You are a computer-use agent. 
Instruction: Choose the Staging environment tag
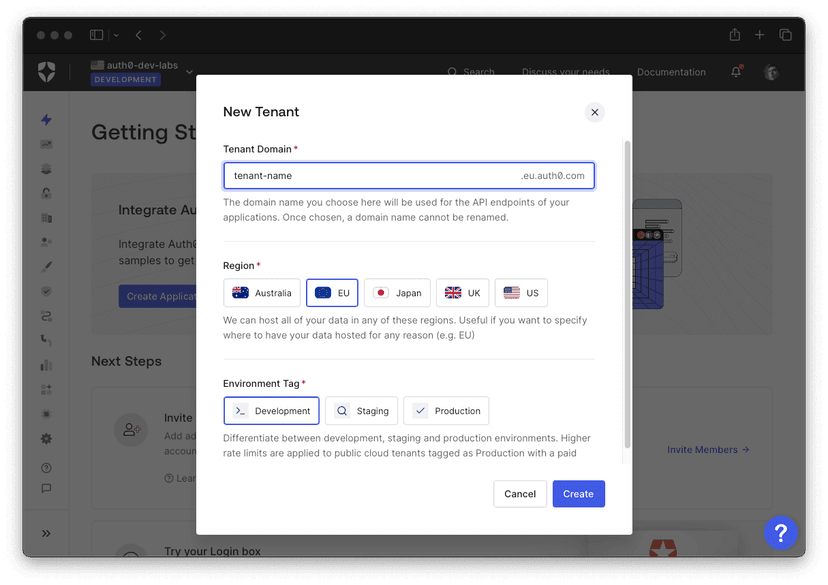361,410
